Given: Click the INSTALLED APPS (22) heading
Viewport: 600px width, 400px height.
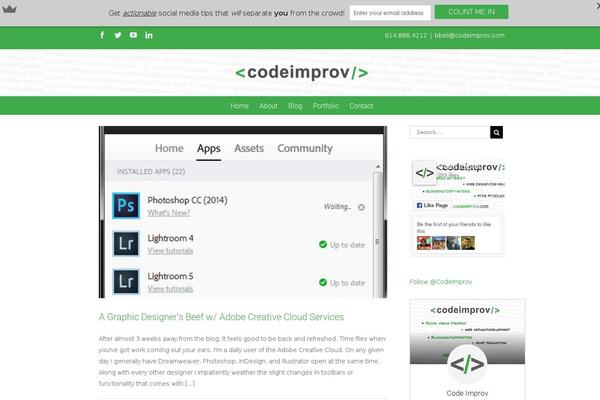Looking at the screenshot, I should 151,171.
